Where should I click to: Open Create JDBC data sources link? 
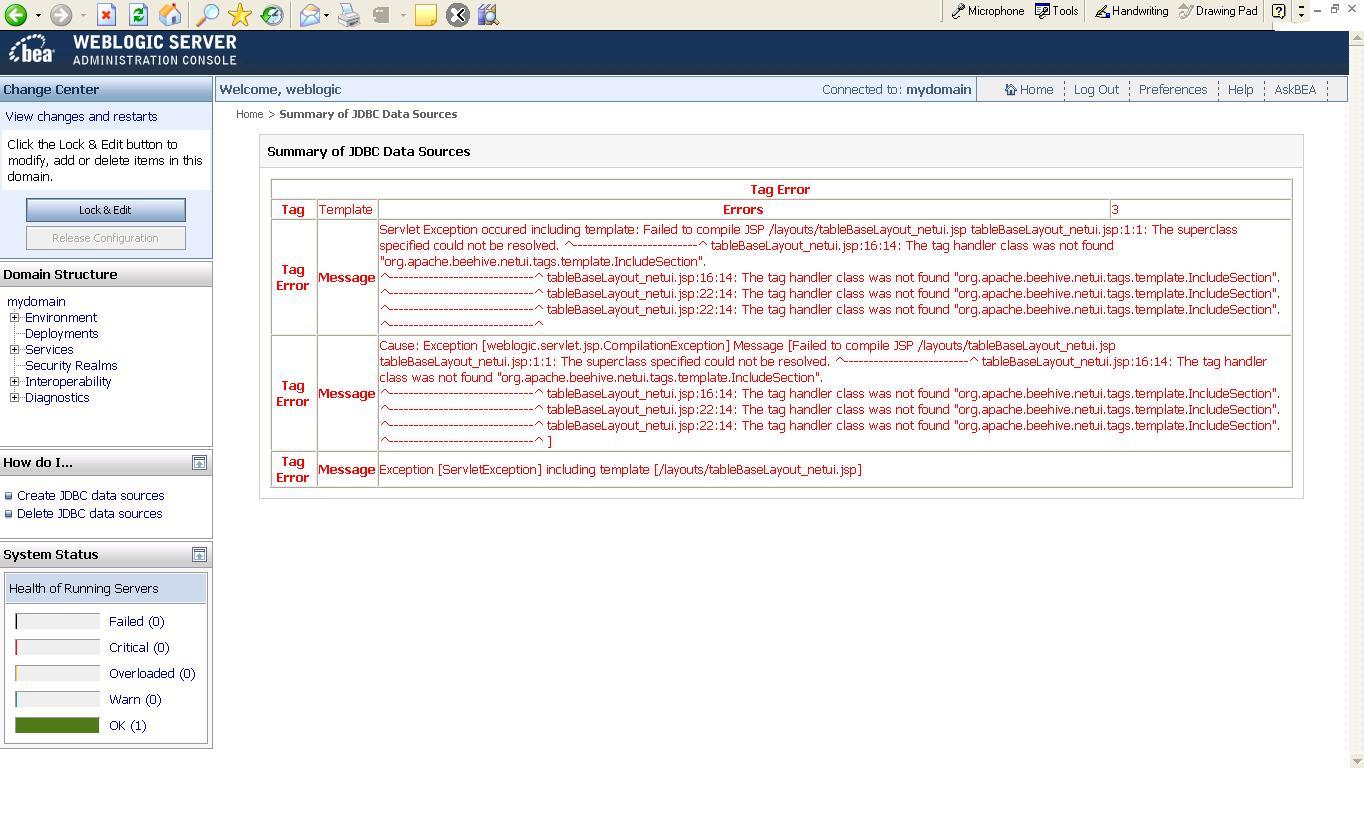tap(90, 496)
